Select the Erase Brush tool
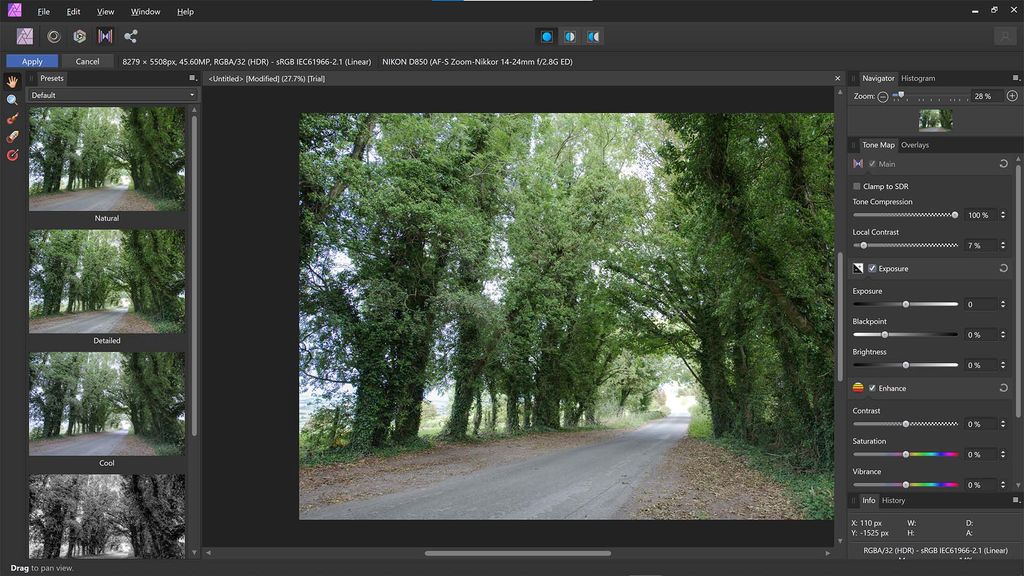Screen dimensions: 1024x576 tap(12, 138)
